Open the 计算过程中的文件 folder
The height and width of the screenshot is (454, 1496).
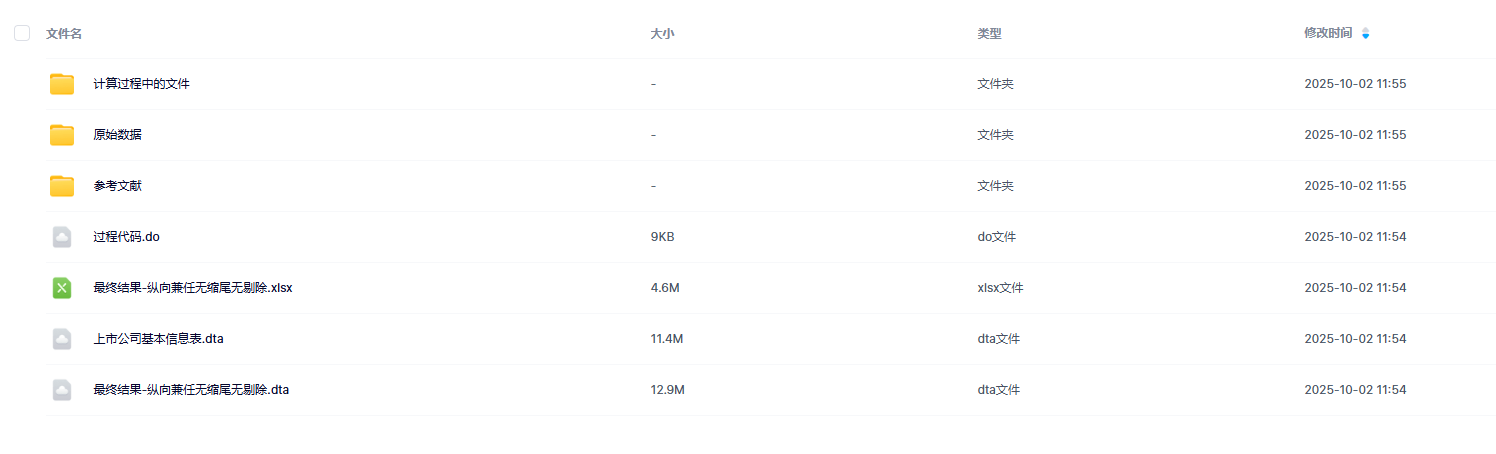[141, 84]
